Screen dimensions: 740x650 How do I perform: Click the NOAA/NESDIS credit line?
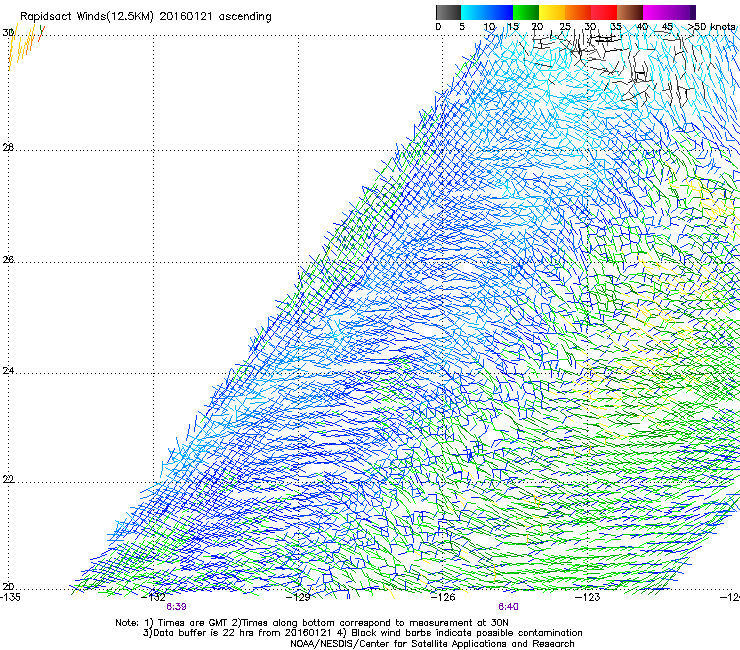(x=432, y=644)
